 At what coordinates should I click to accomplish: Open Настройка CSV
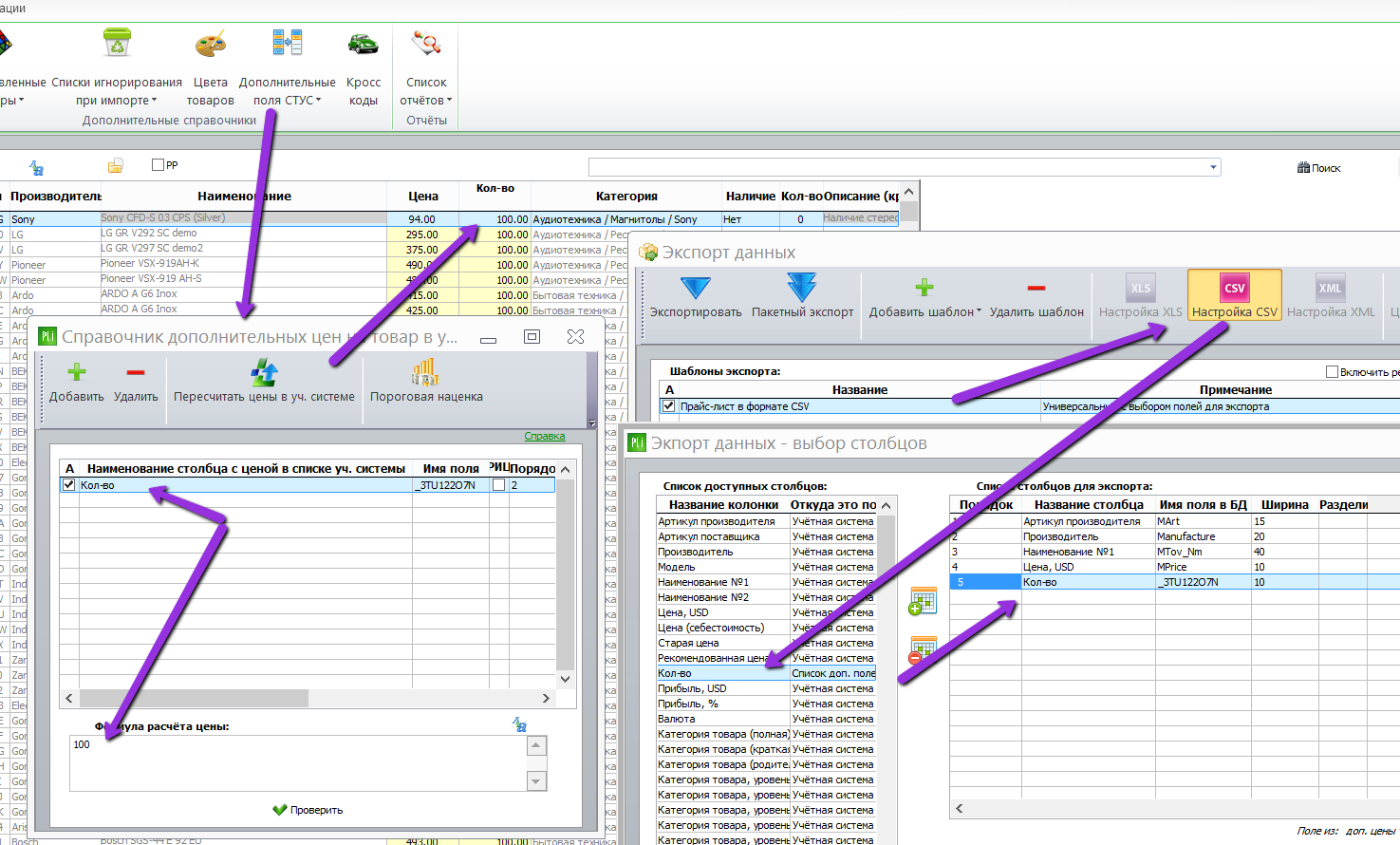(x=1235, y=296)
